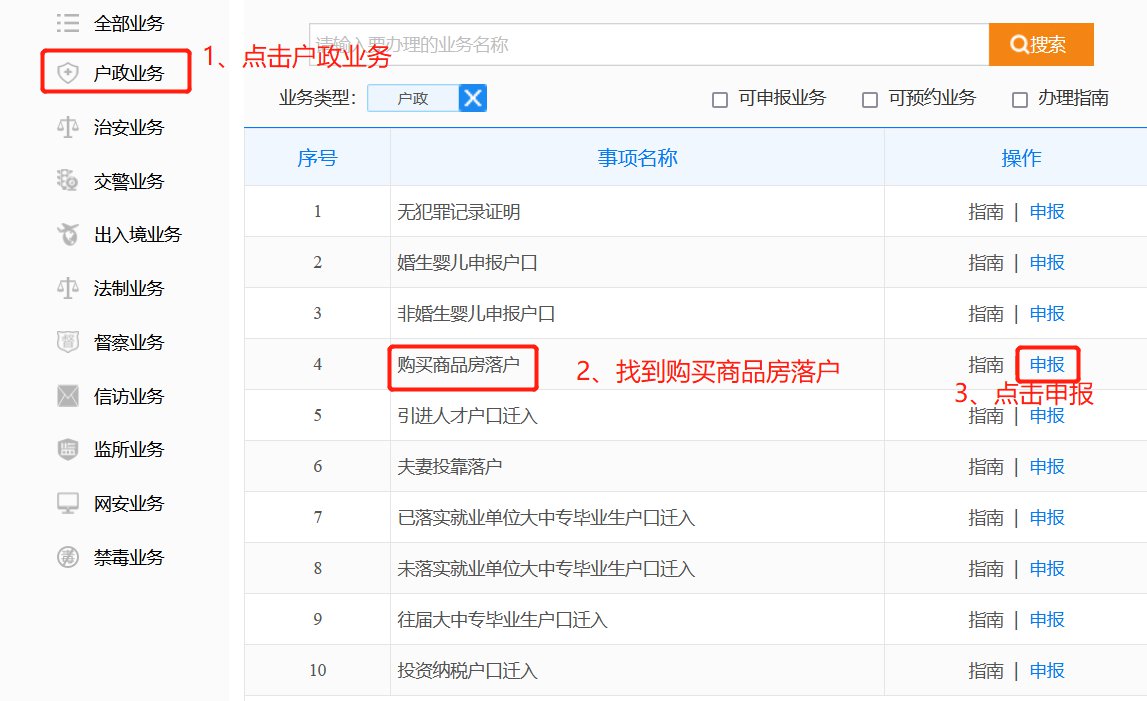Open 指南 for 未落实就业单位大中专毕业生户口迁入
The image size is (1147, 701).
pyautogui.click(x=985, y=569)
